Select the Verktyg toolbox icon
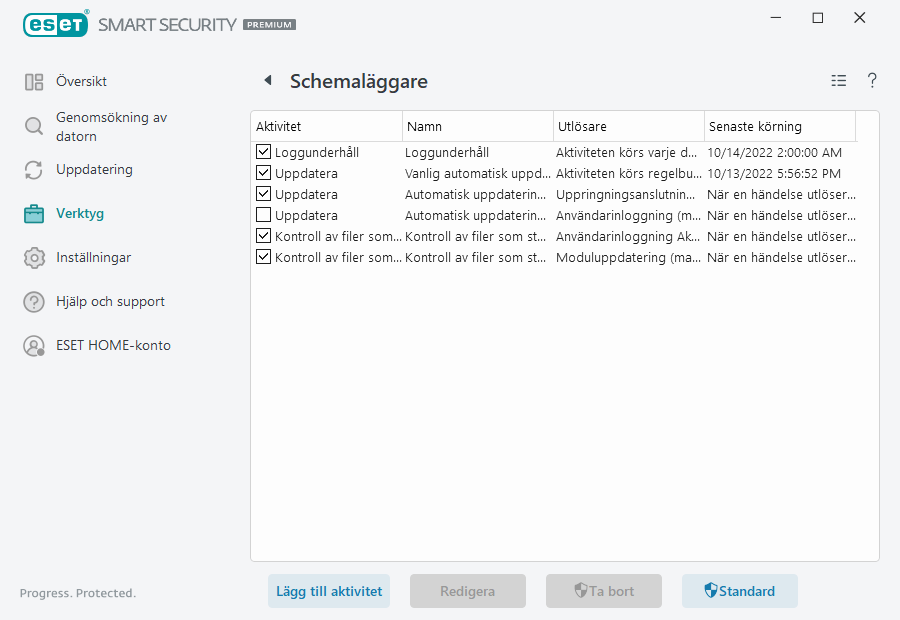The height and width of the screenshot is (620, 900). pos(35,213)
